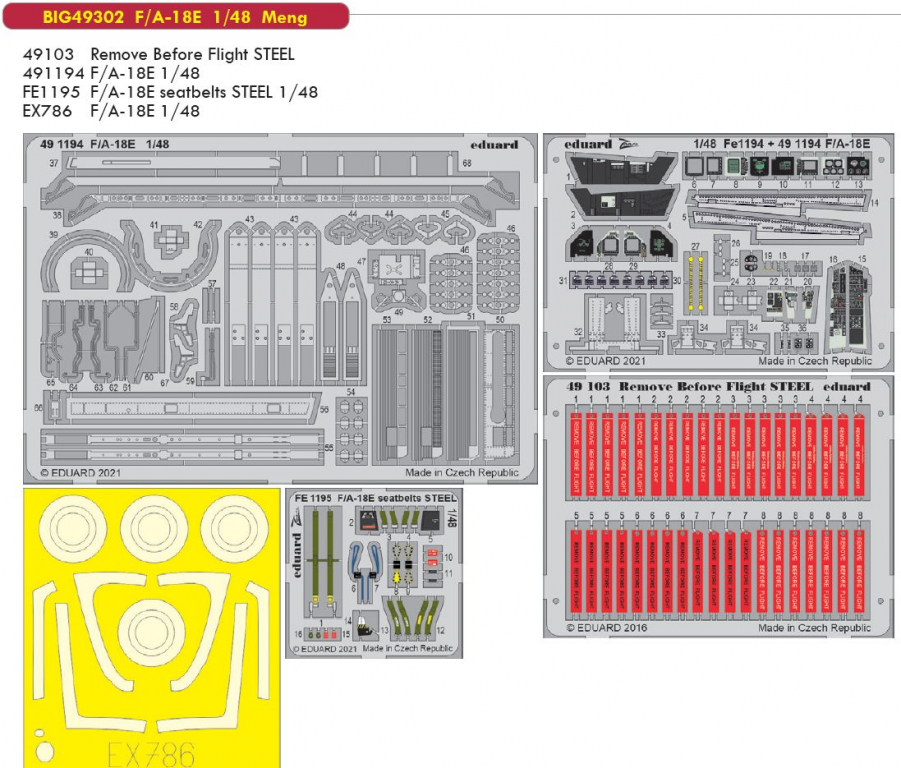The image size is (901, 768).
Task: Open the coloured Fe1194 instrument panel fret image
Action: (719, 252)
